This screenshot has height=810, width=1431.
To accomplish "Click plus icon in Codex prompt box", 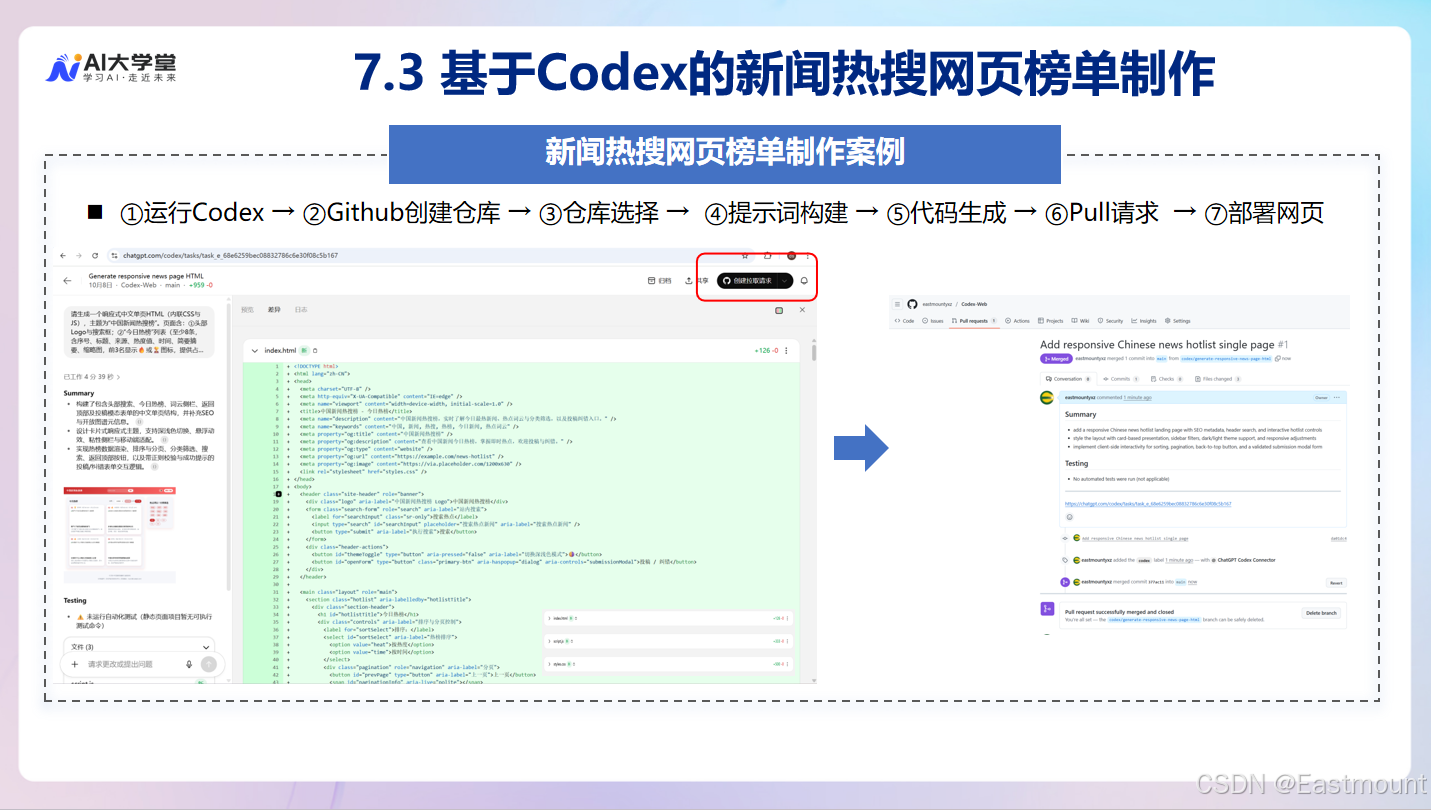I will pyautogui.click(x=75, y=664).
